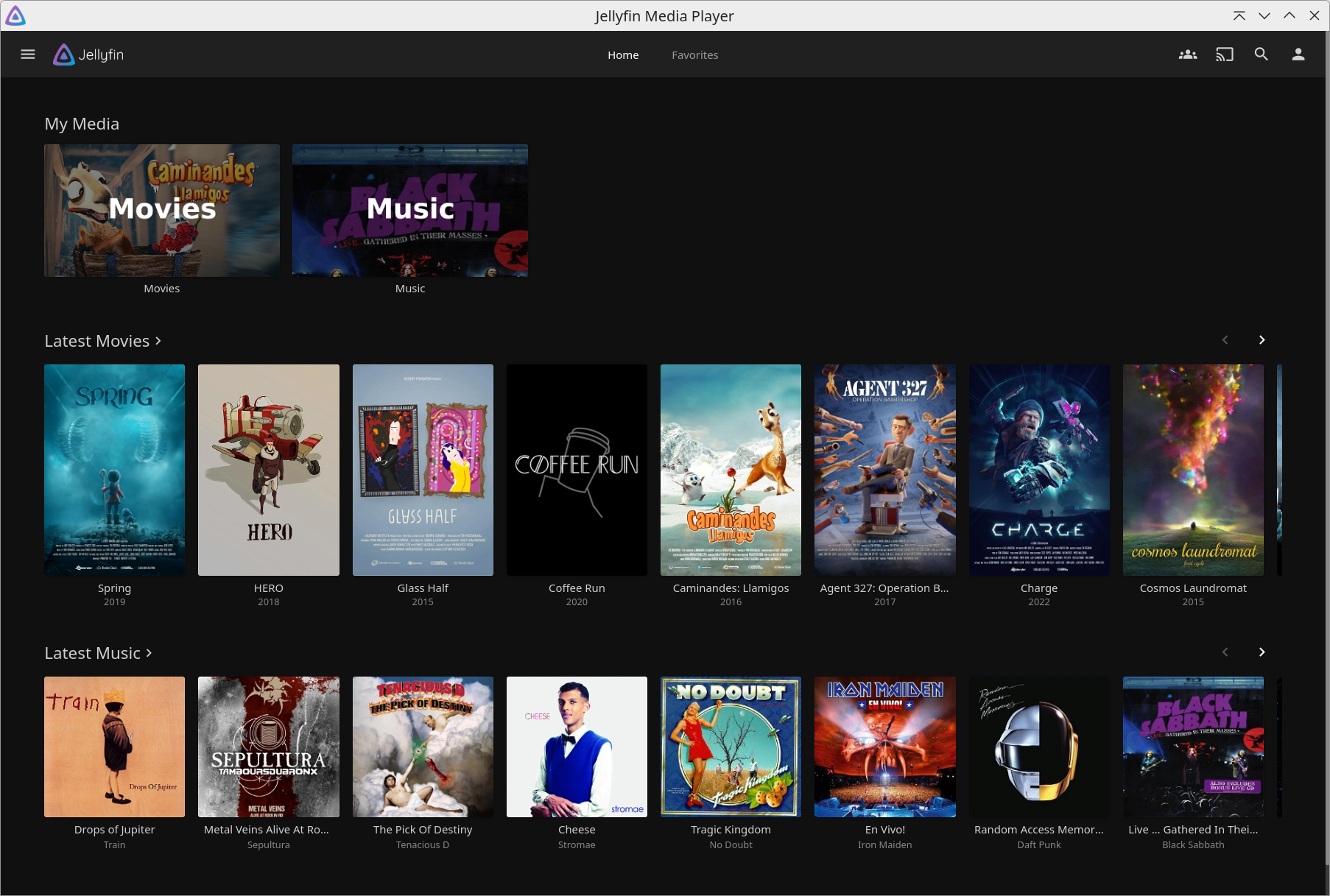The width and height of the screenshot is (1330, 896).
Task: Click the Jellyfin logo
Action: (88, 54)
